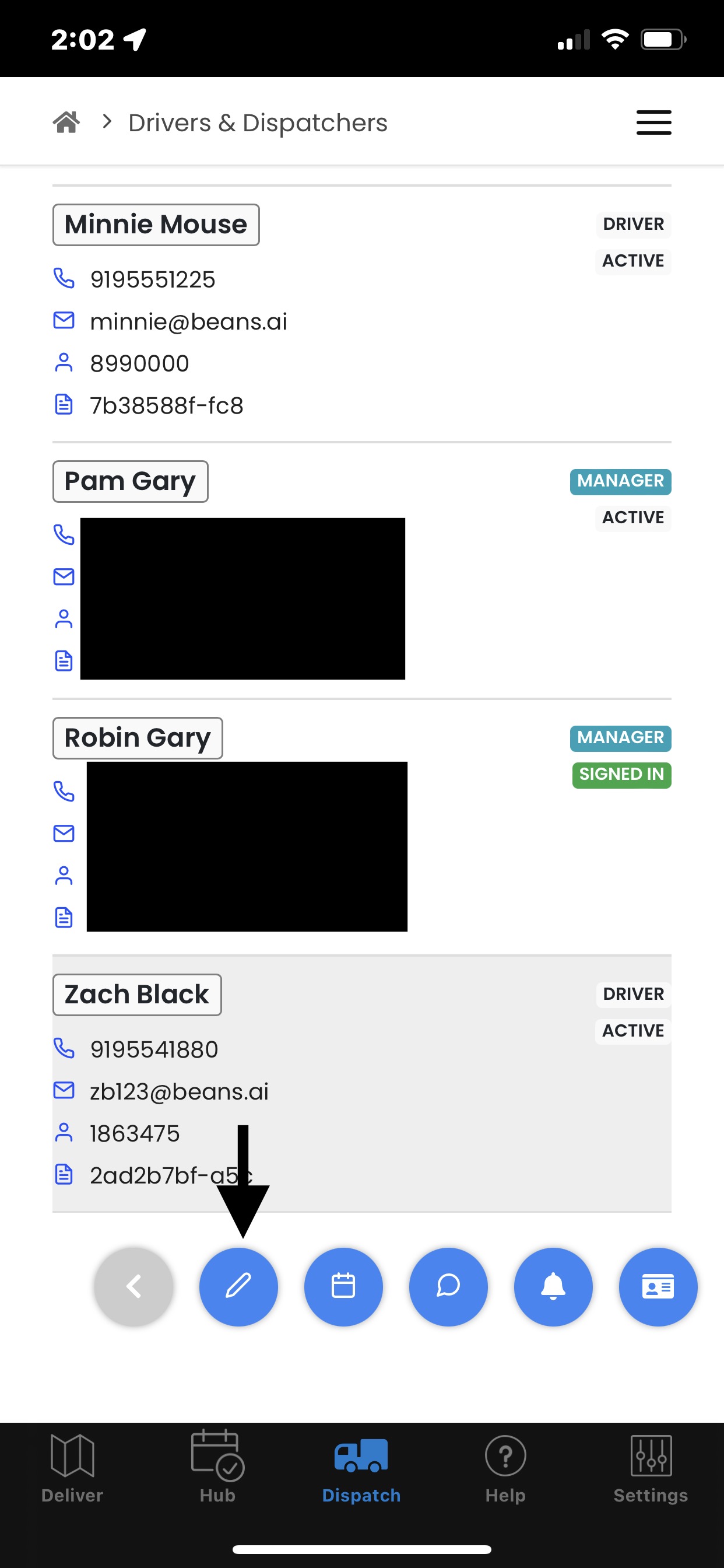Open the hamburger menu
Viewport: 724px width, 1568px height.
pyautogui.click(x=653, y=123)
